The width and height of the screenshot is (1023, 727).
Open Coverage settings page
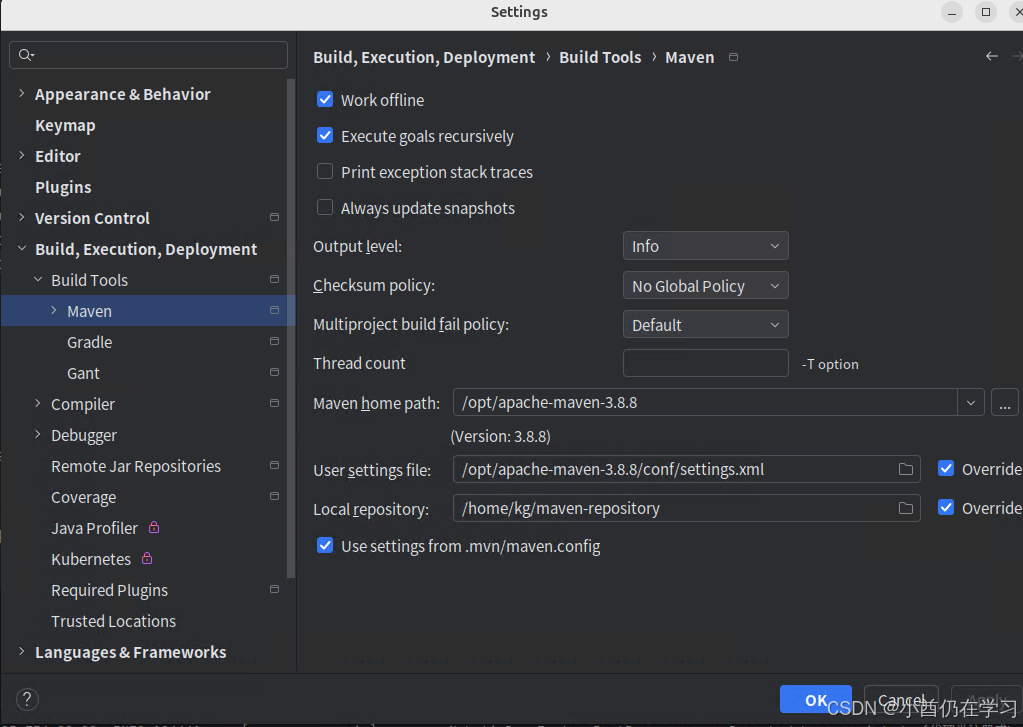pos(84,497)
